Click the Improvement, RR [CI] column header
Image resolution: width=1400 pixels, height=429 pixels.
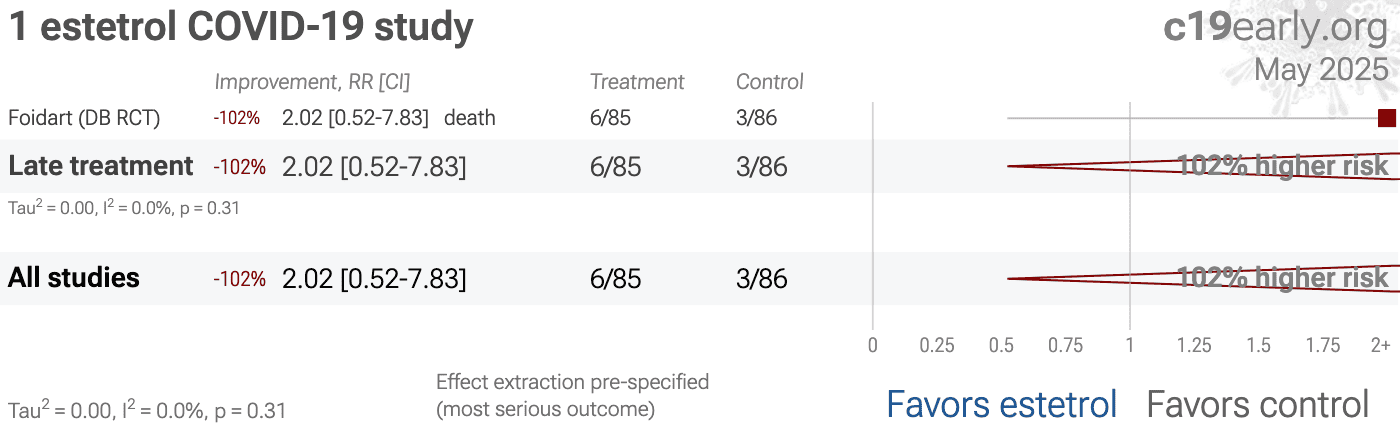(312, 82)
